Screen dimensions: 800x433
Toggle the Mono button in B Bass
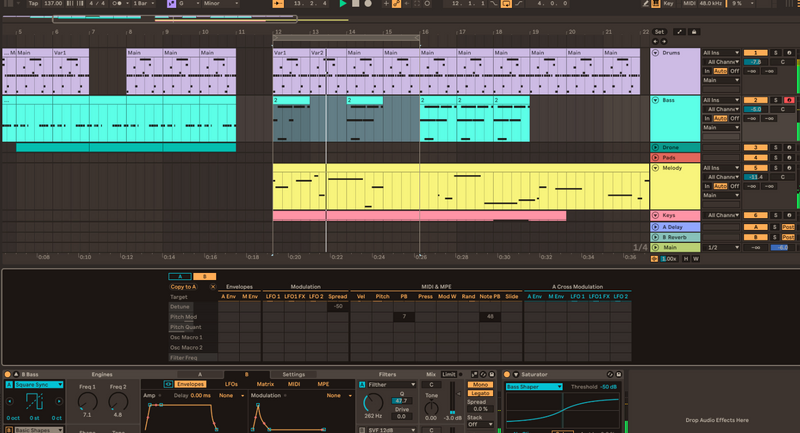click(480, 385)
